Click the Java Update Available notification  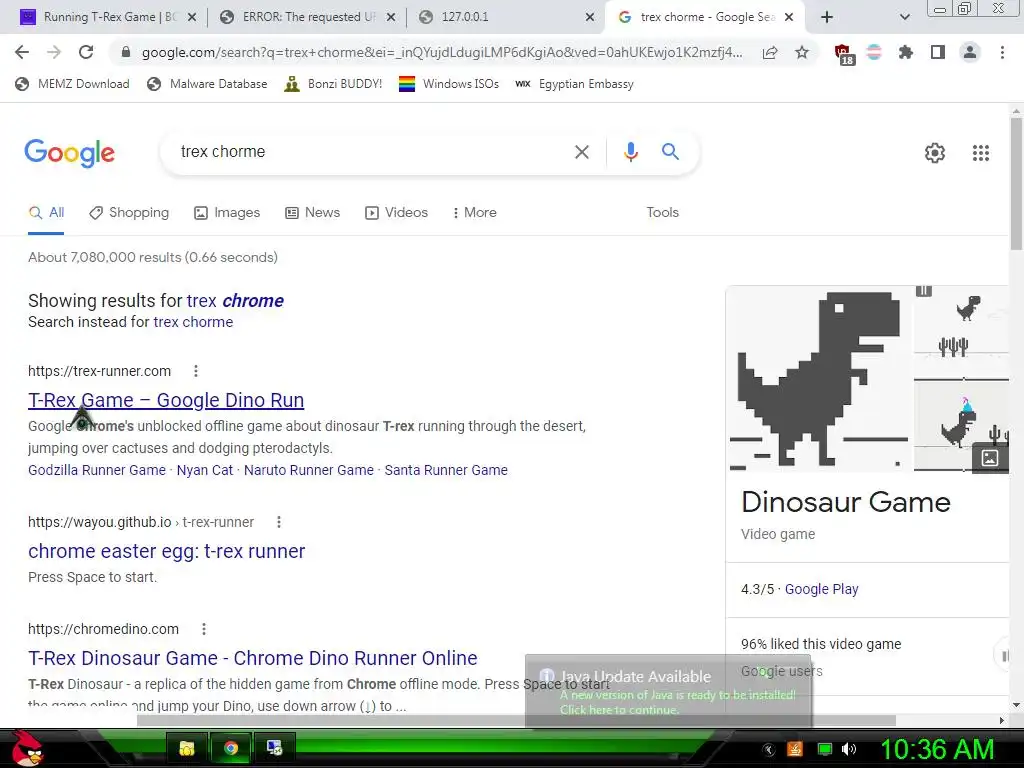(x=668, y=691)
